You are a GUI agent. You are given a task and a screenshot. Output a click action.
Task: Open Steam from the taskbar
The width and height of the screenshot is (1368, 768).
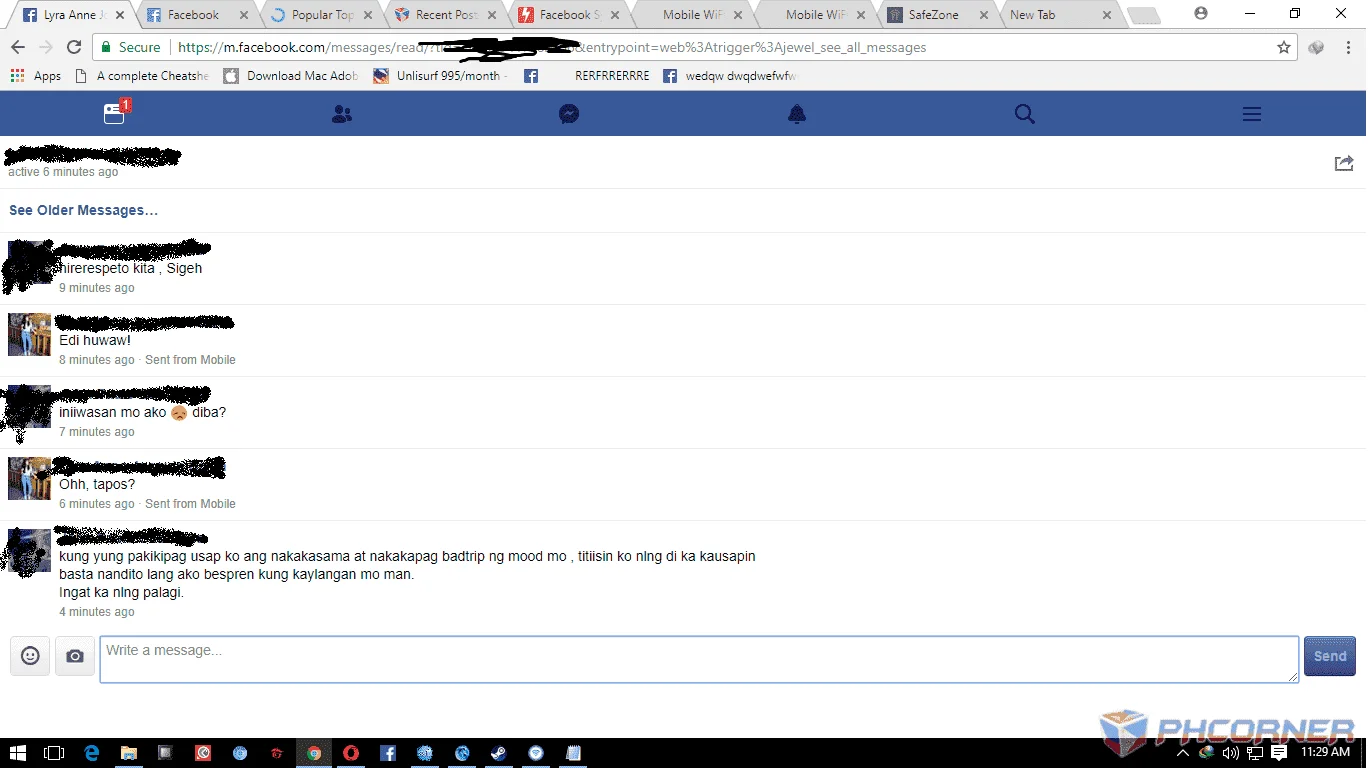coord(498,753)
